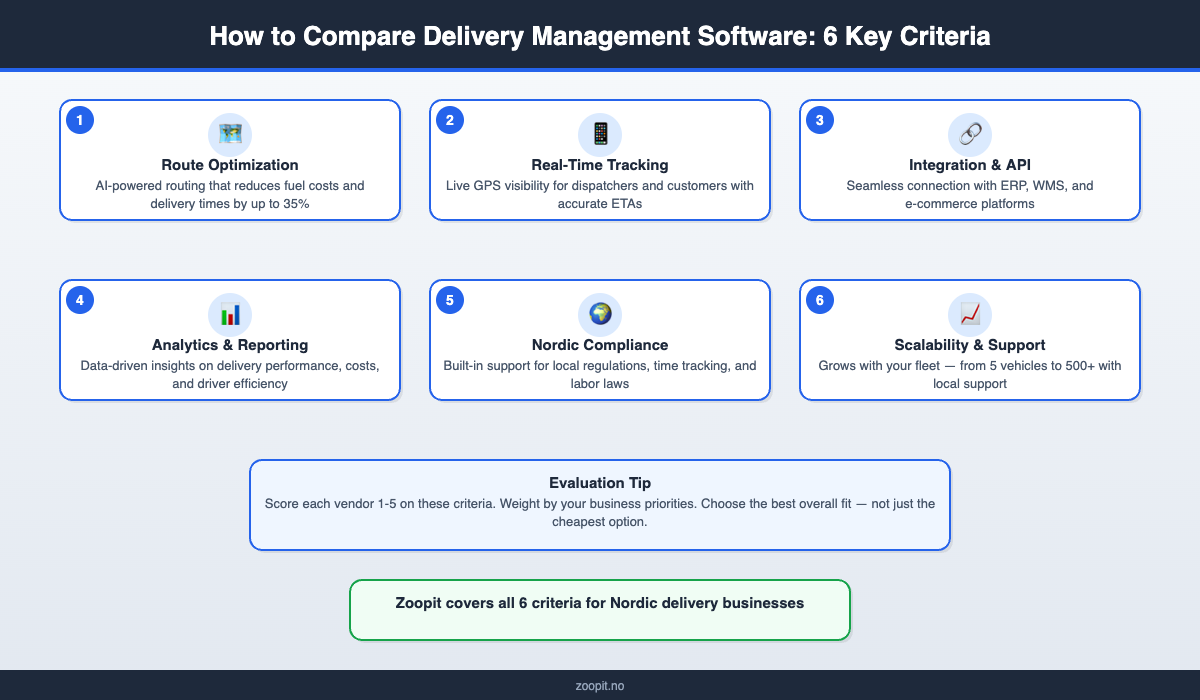The width and height of the screenshot is (1200, 700).
Task: Select the Real-Time Tracking card
Action: [600, 160]
